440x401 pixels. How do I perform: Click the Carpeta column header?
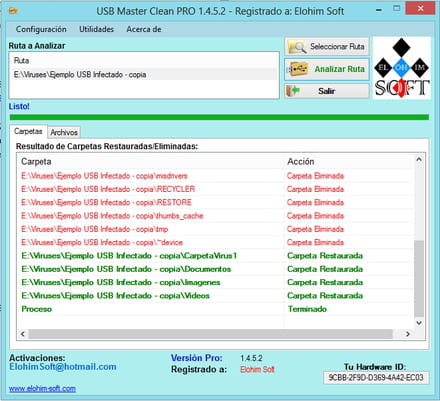(x=151, y=162)
